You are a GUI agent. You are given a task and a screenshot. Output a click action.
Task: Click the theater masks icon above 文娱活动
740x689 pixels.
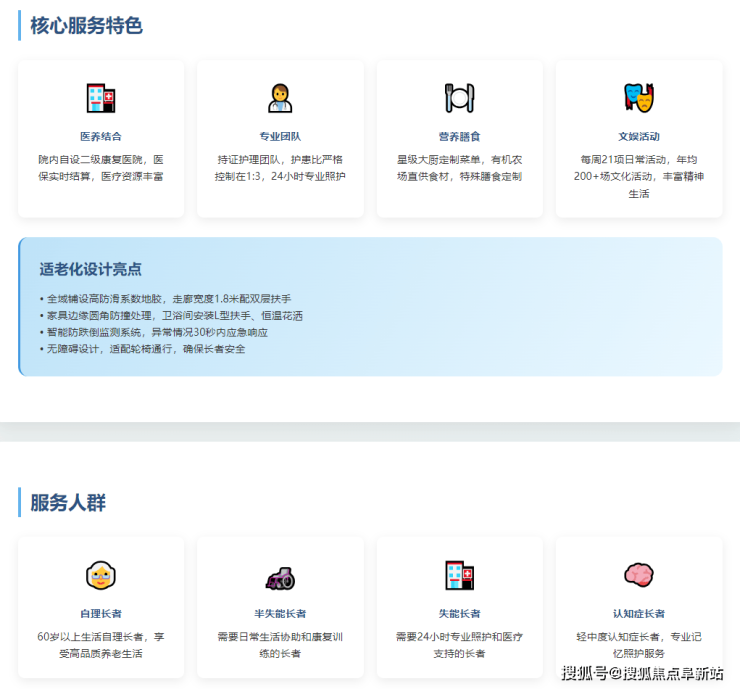(638, 98)
